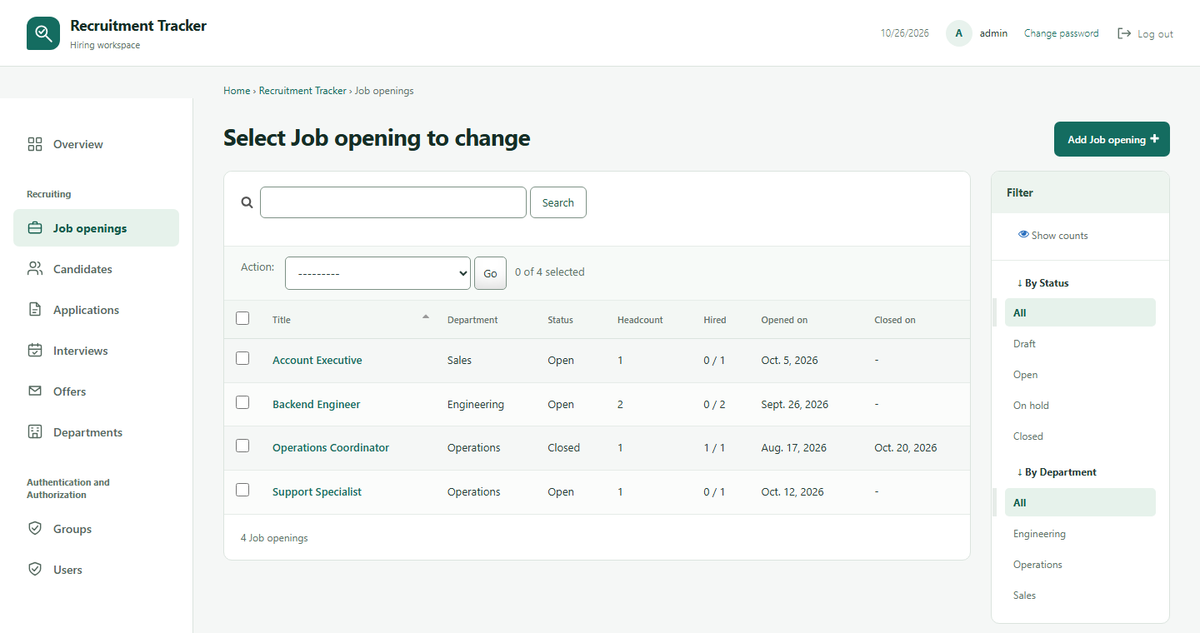Click the log out arrow icon
1200x633 pixels.
[1124, 33]
